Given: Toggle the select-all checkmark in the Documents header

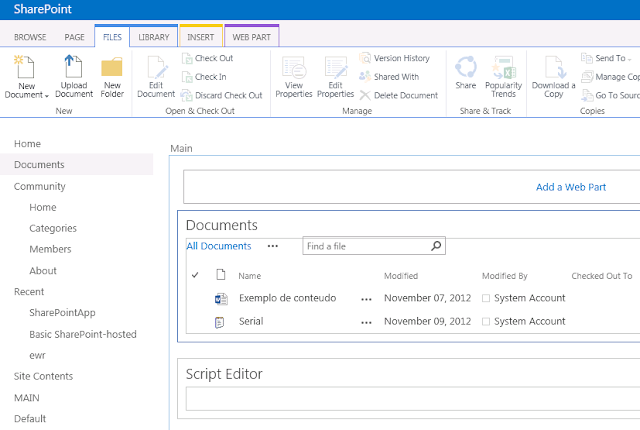Looking at the screenshot, I should click(195, 275).
